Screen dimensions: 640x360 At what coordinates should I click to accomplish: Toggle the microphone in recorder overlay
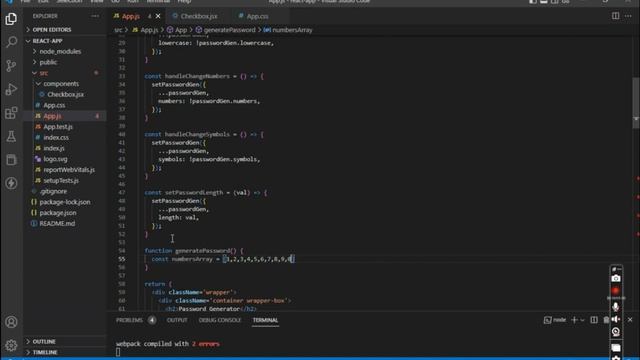point(616,307)
